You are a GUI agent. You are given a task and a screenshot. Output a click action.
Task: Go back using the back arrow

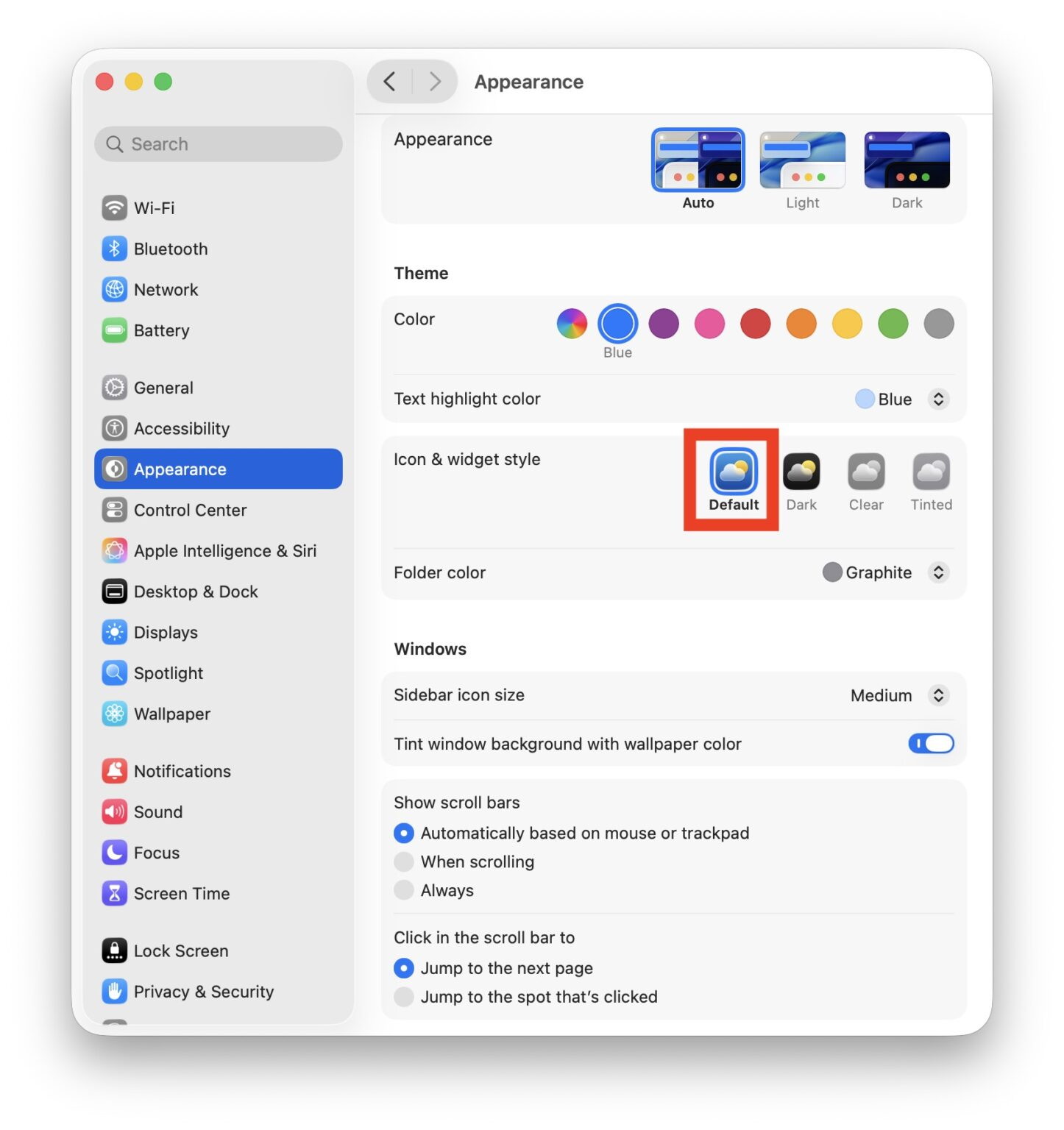(x=390, y=82)
